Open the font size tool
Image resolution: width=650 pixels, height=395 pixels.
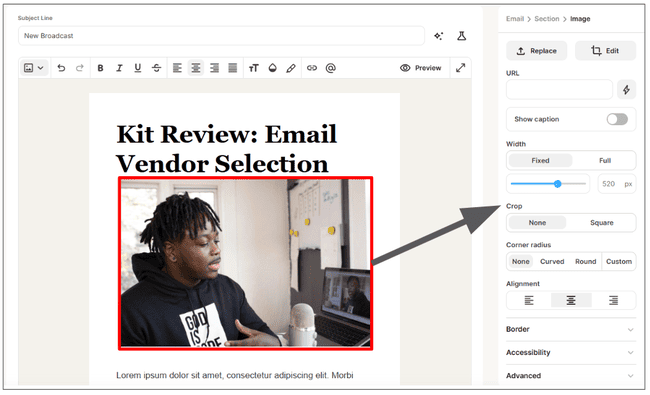point(254,68)
